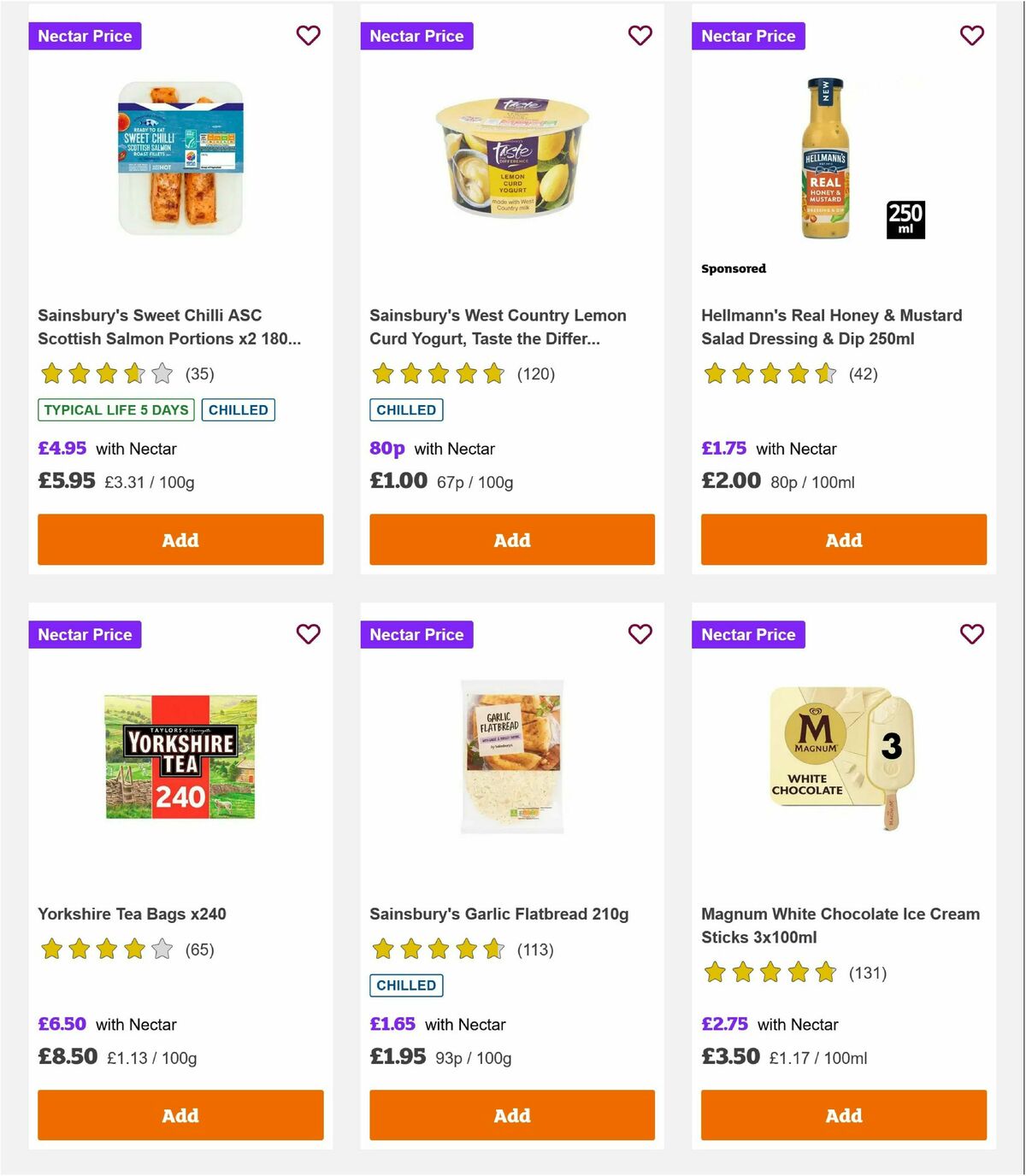The height and width of the screenshot is (1176, 1026).
Task: Click the Sponsored label on Hellmann's card
Action: point(733,268)
